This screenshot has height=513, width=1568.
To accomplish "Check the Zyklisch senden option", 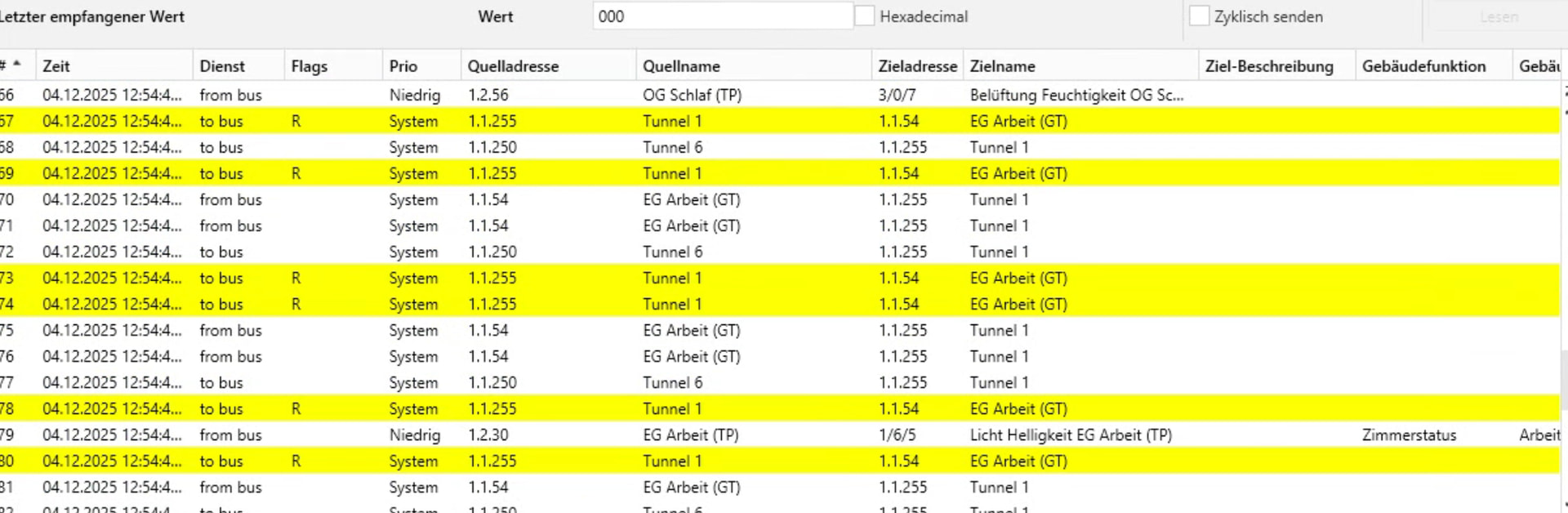I will 1199,16.
